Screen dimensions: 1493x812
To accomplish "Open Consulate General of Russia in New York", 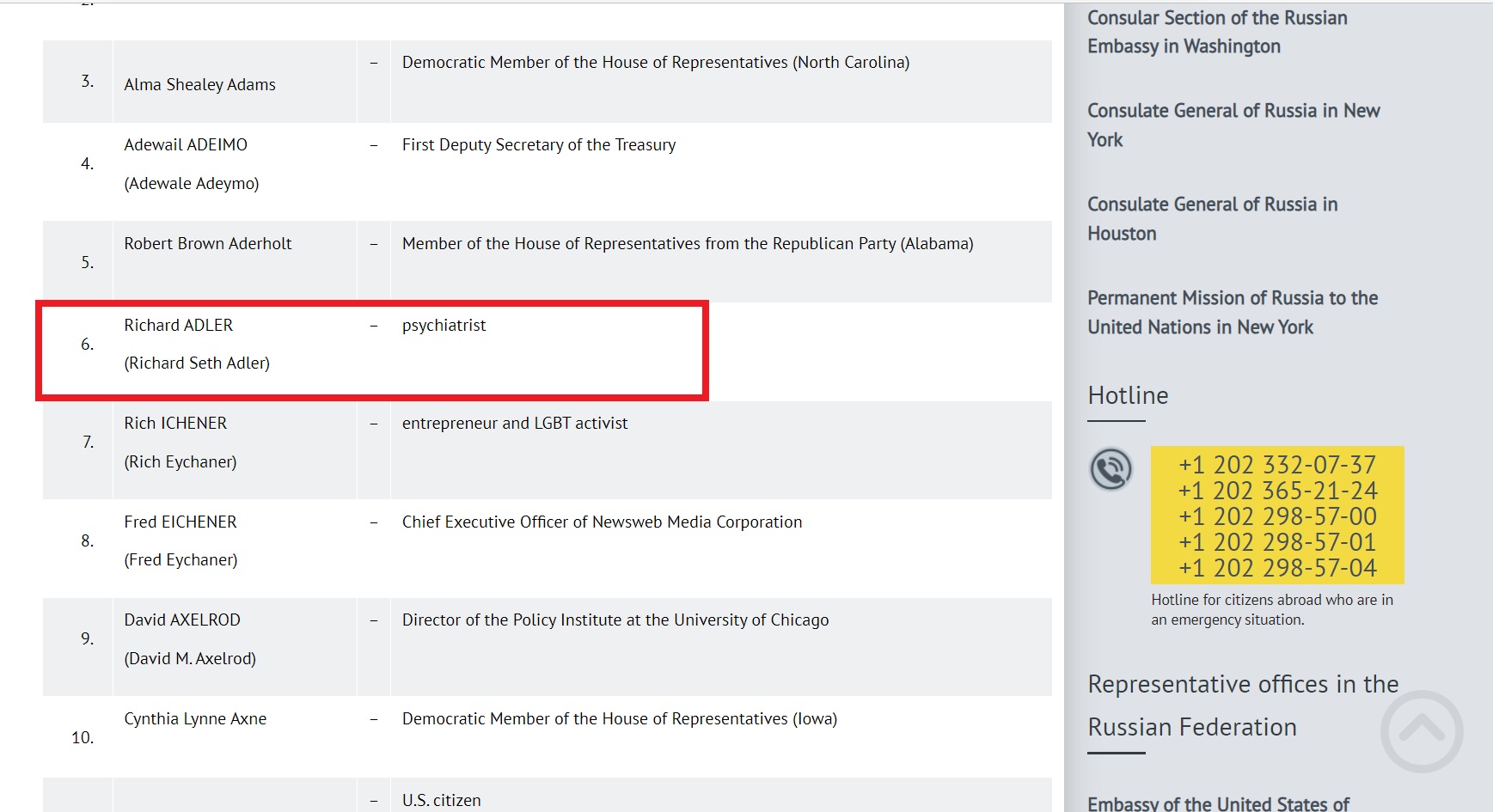I will point(1233,125).
